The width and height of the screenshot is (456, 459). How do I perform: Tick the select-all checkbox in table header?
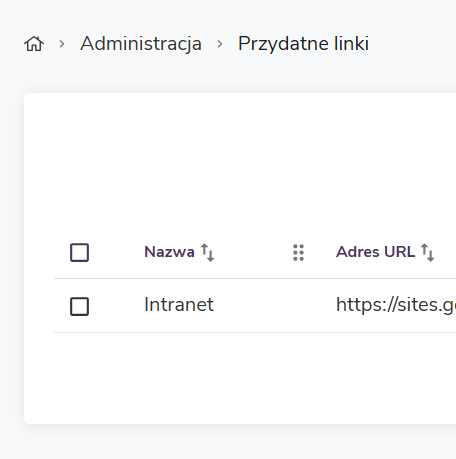(79, 252)
